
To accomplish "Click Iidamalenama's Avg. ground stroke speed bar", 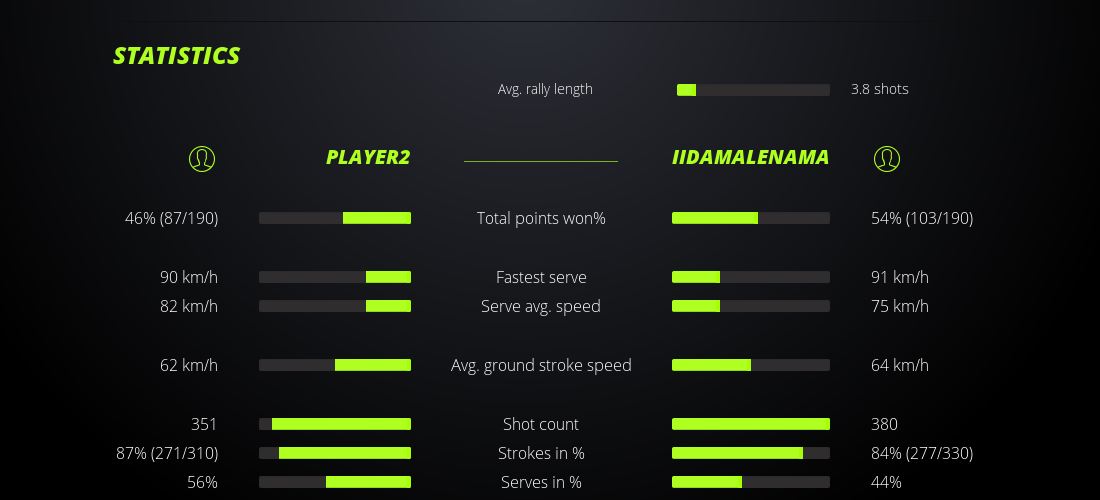I will (751, 365).
